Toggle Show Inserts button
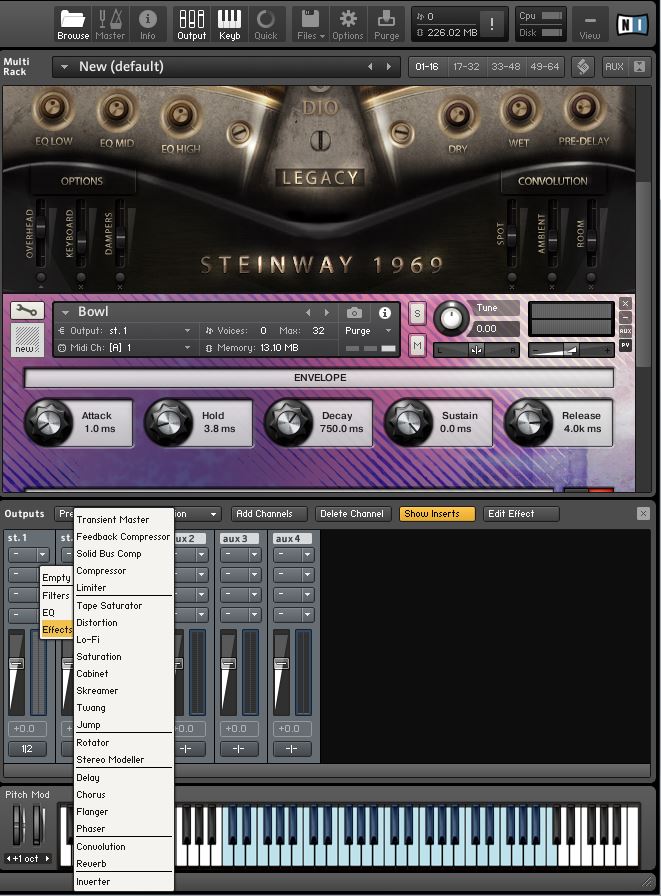Screen dimensions: 661x896 [437, 514]
